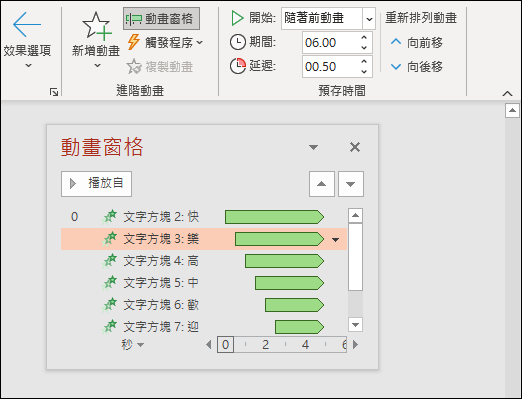Open the 開始 start timing dropdown arrow
The image size is (522, 399).
tap(369, 19)
